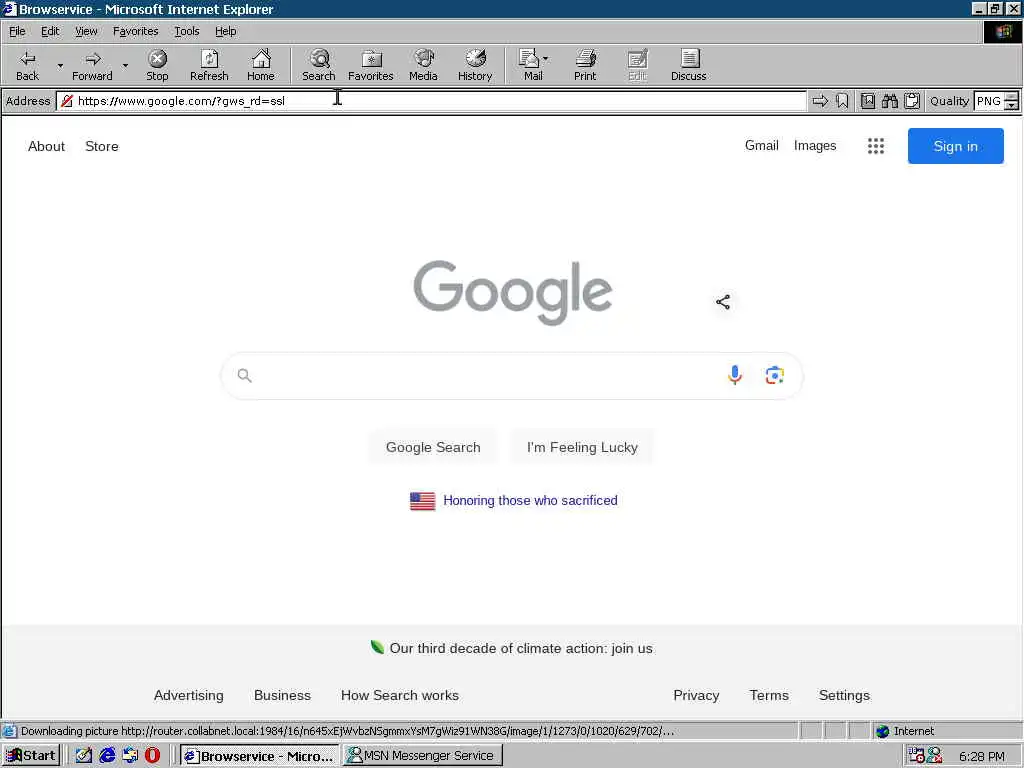Open the Honoring those who sacrificed link
This screenshot has width=1024, height=768.
530,500
